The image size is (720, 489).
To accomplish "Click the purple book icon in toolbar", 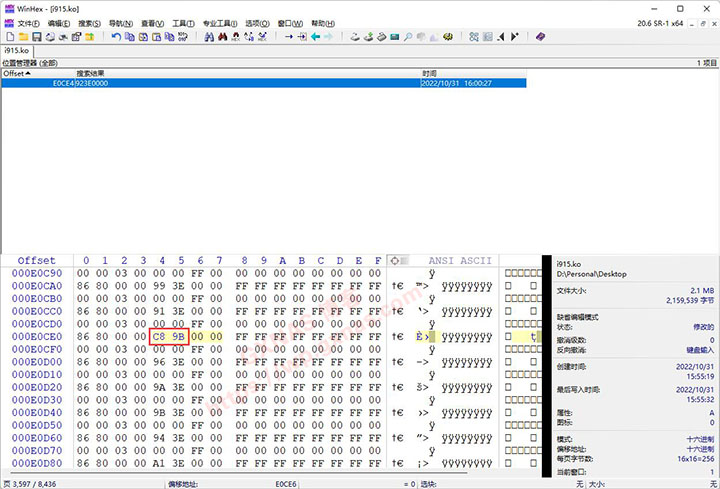I will point(540,37).
